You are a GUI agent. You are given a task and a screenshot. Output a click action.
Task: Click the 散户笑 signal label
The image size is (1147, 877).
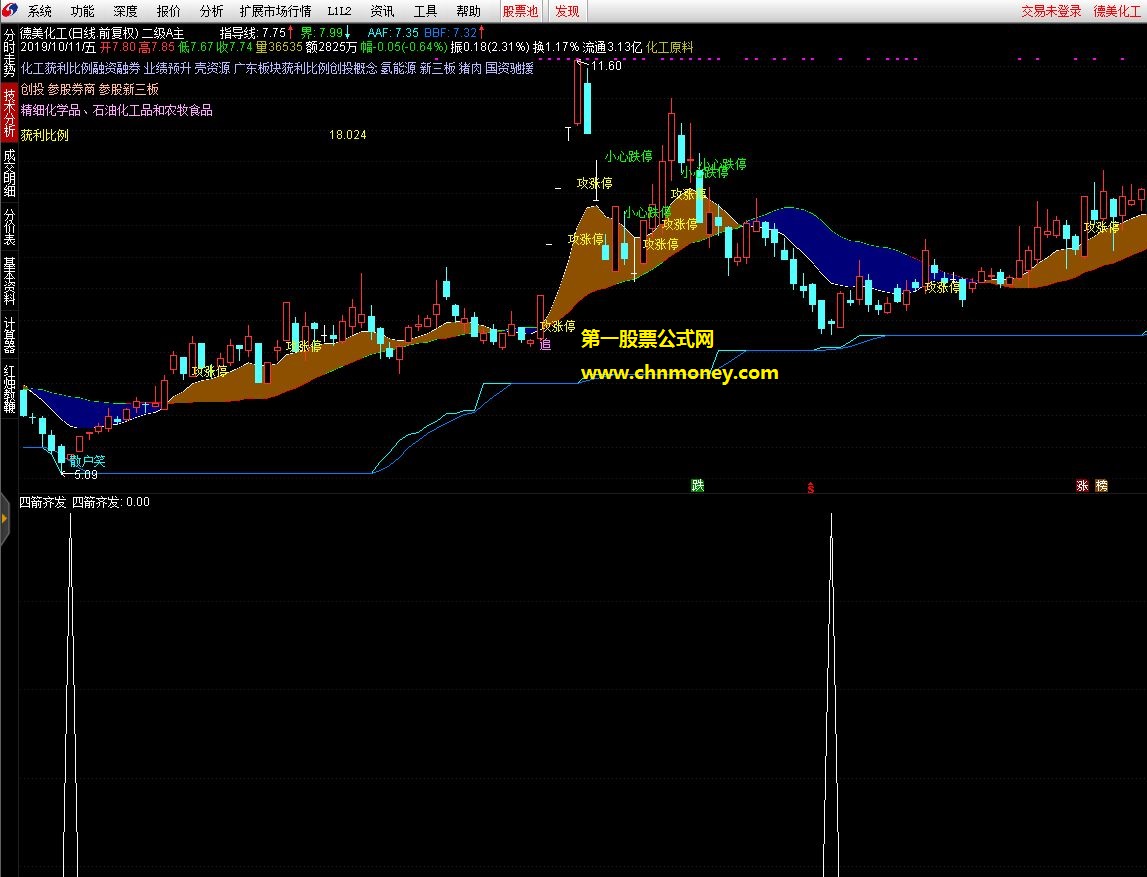(87, 461)
